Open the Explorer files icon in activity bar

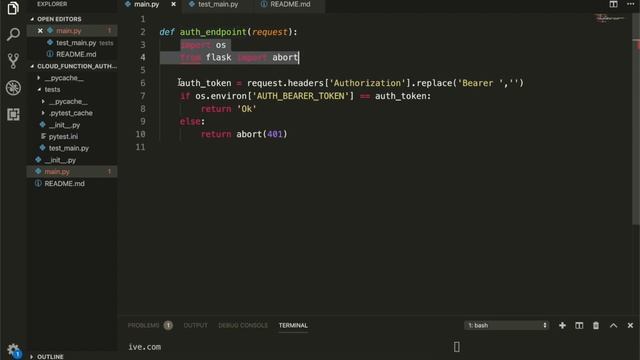coord(13,8)
